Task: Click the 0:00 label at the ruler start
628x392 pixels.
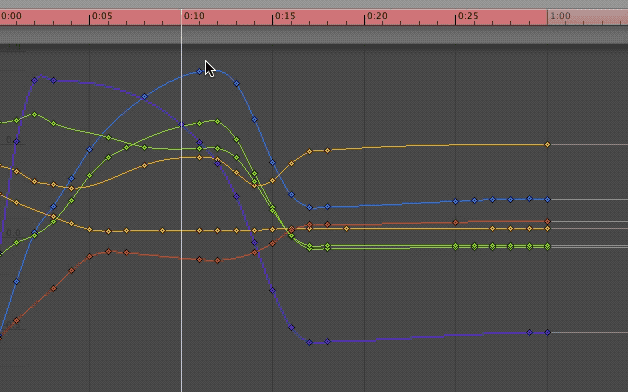Action: click(11, 16)
